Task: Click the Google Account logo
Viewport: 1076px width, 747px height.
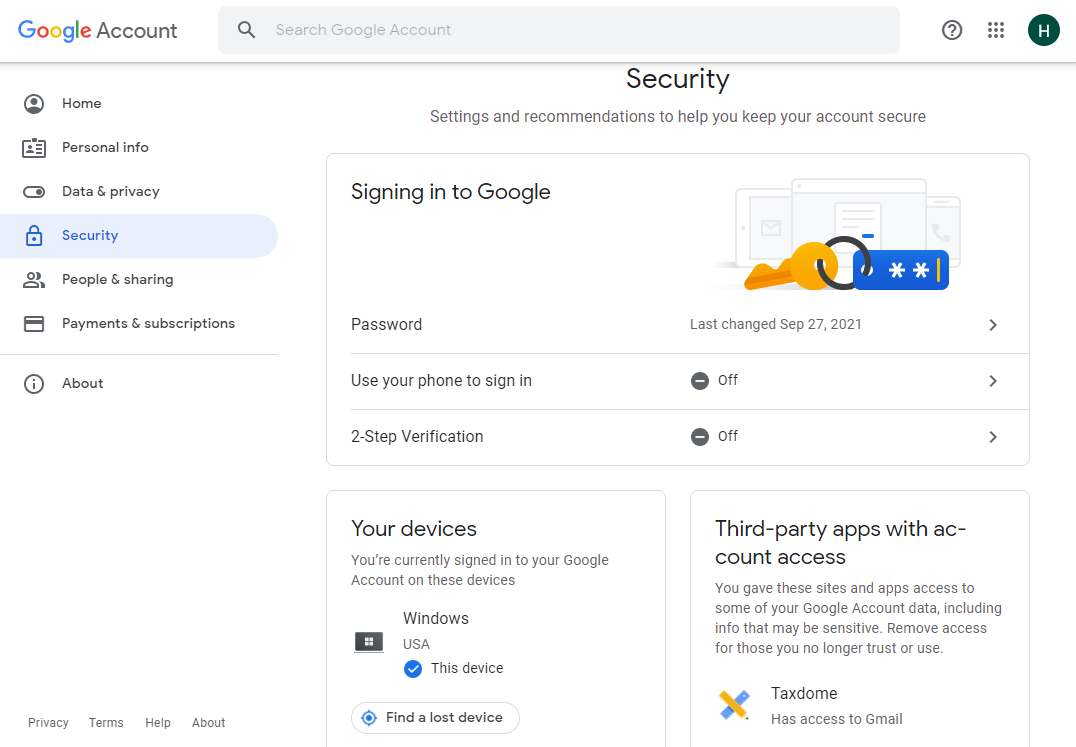Action: coord(98,30)
